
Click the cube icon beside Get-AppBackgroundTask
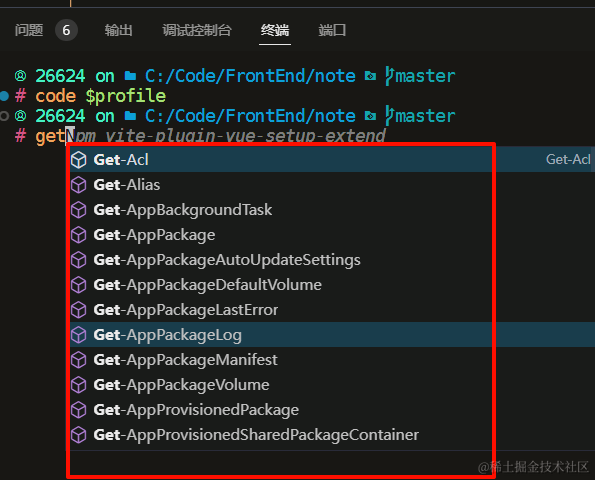79,210
